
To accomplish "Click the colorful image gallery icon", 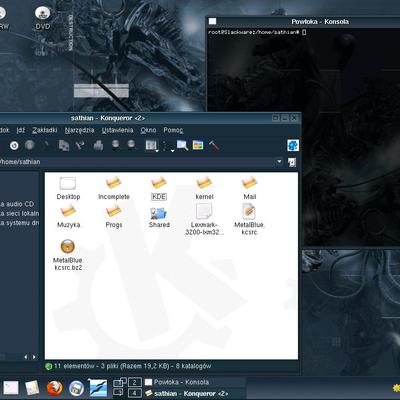I will [x=198, y=145].
